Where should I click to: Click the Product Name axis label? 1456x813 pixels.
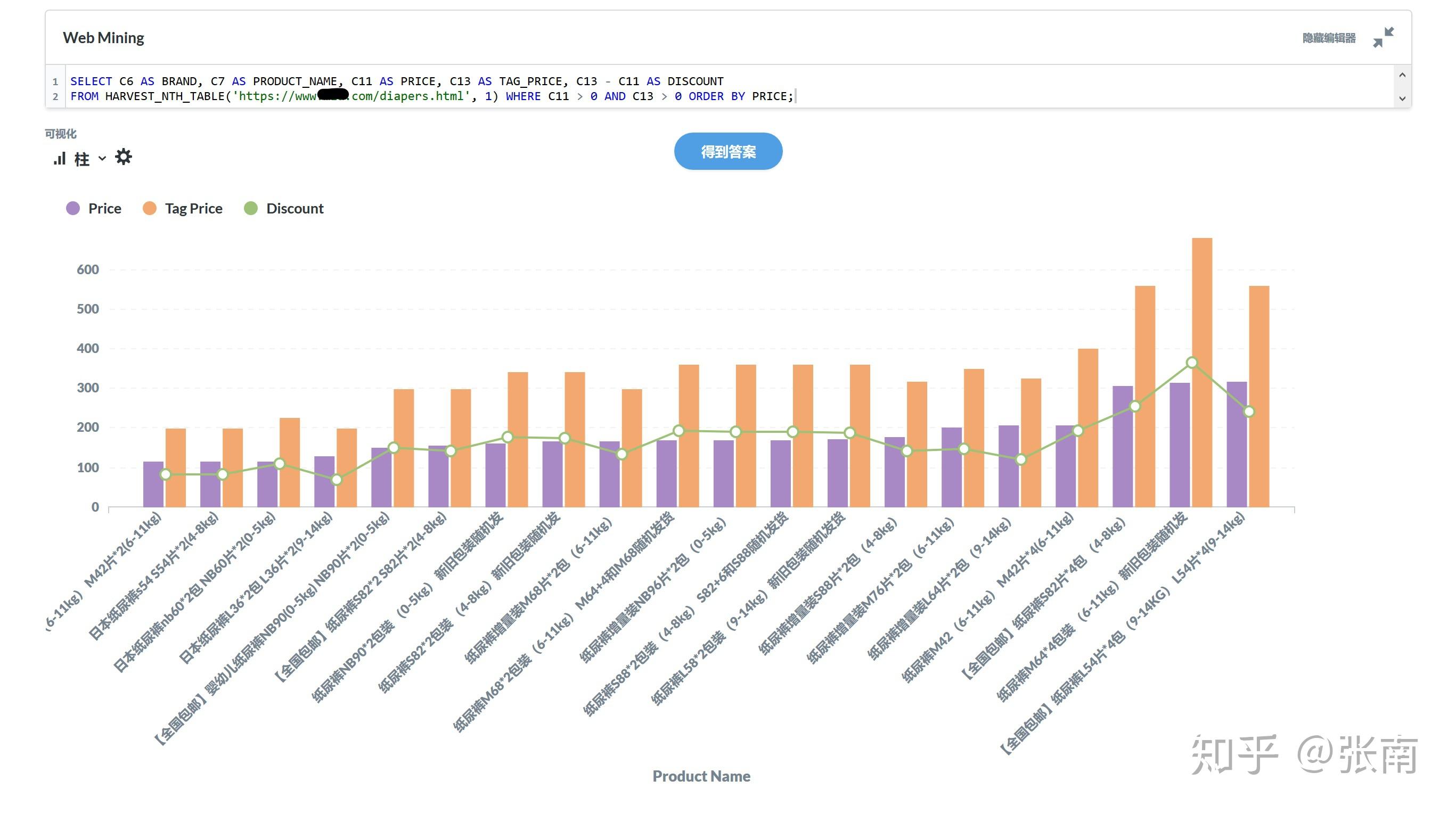click(701, 776)
